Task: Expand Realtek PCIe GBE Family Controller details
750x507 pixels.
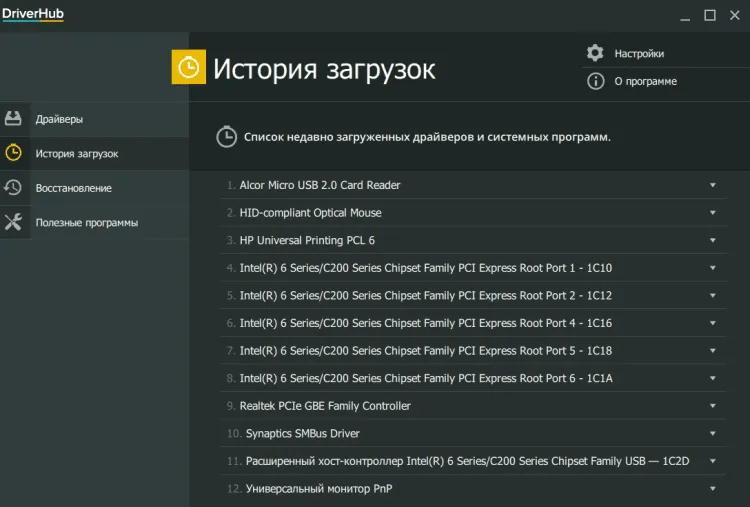Action: pyautogui.click(x=713, y=406)
